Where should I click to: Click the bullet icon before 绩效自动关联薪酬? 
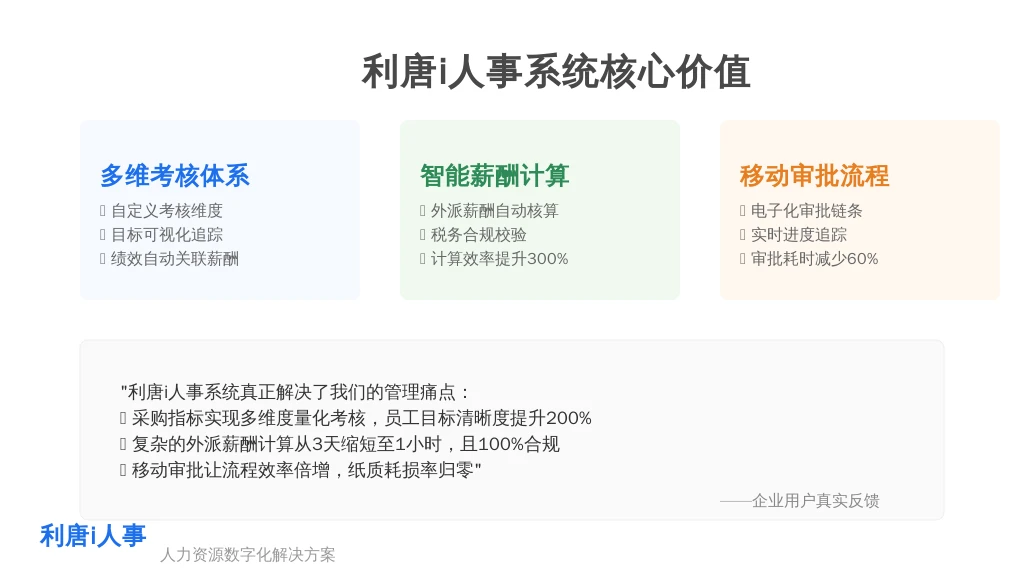point(103,259)
